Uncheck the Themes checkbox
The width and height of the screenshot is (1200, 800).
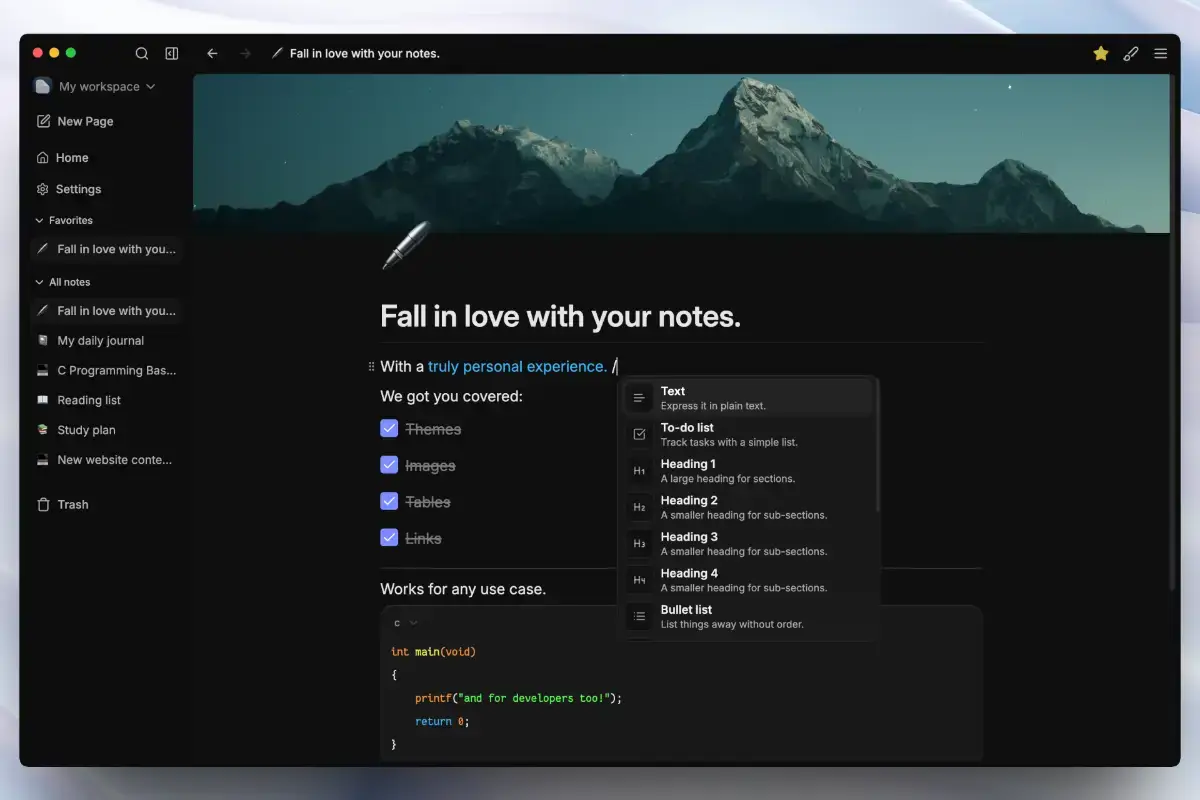click(x=390, y=429)
